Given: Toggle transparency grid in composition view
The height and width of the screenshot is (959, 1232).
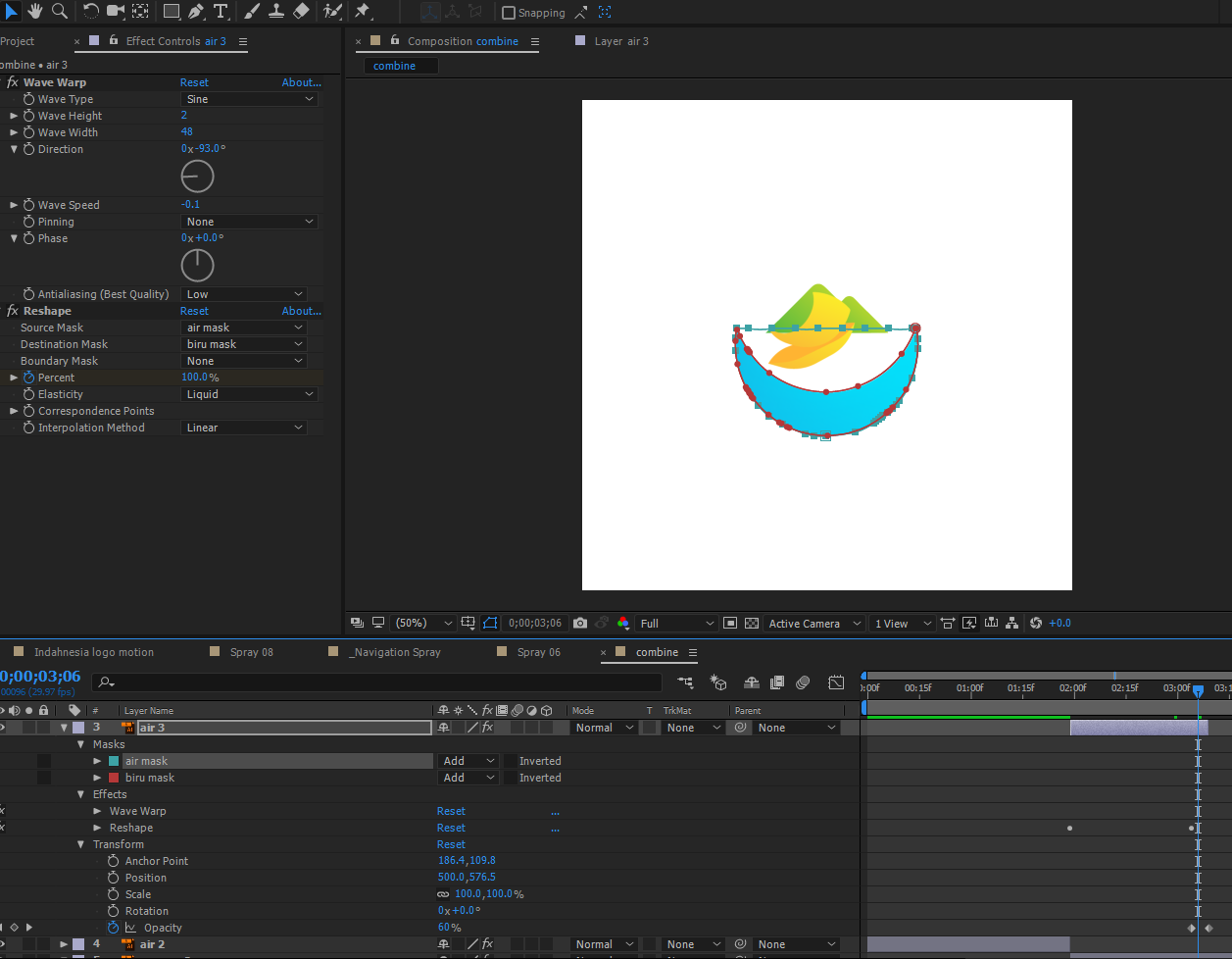Looking at the screenshot, I should pos(751,623).
